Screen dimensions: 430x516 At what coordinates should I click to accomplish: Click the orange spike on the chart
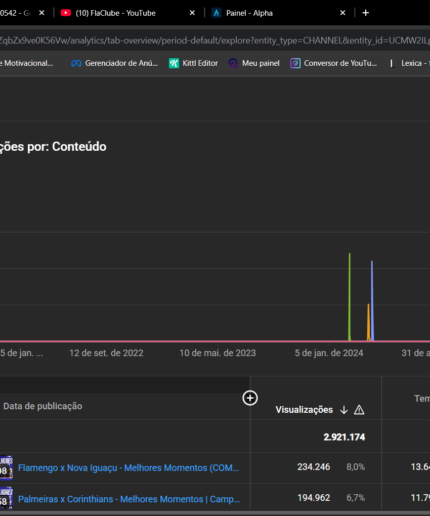click(368, 322)
